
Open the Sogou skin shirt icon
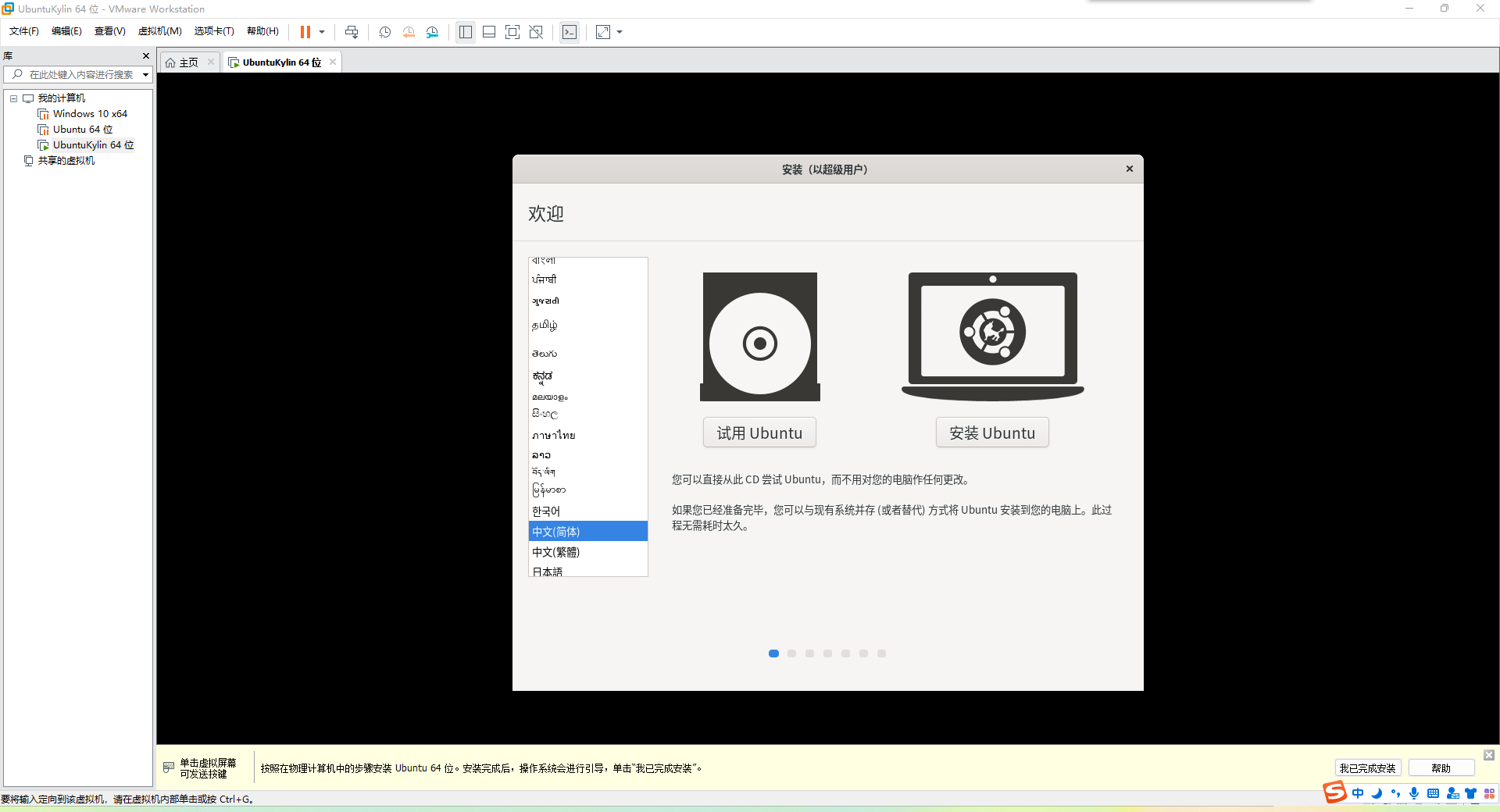[x=1471, y=793]
